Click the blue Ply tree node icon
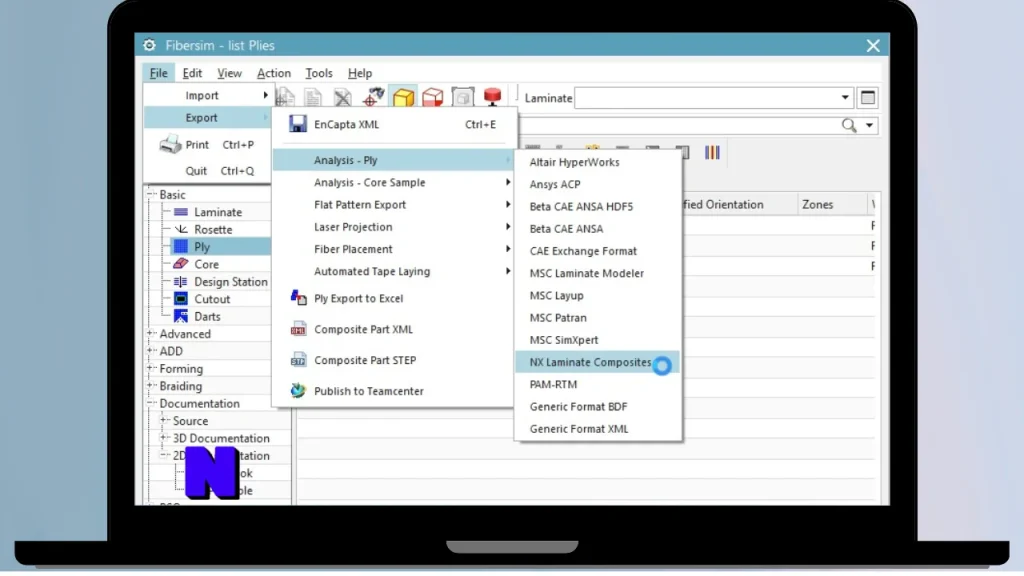The width and height of the screenshot is (1024, 576). coord(181,247)
